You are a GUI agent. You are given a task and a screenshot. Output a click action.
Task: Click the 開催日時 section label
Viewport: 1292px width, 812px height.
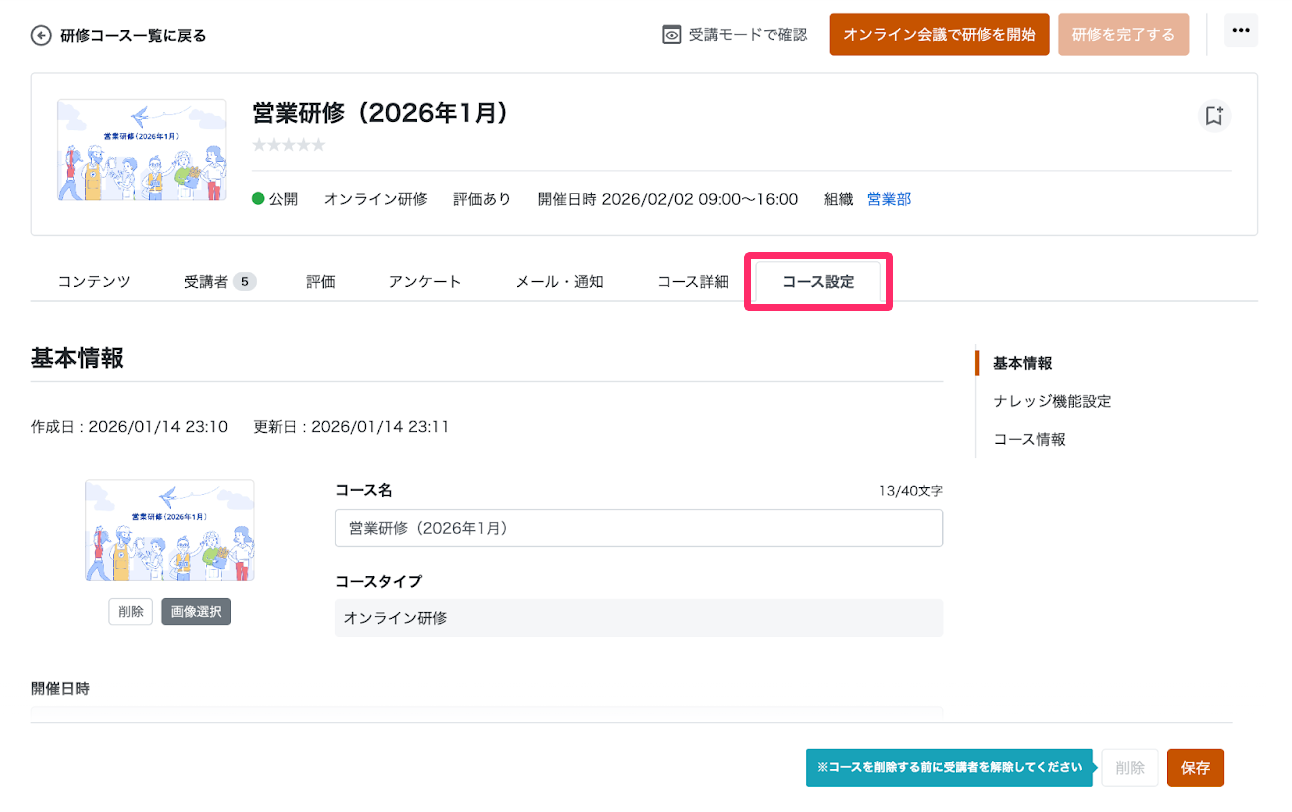60,688
